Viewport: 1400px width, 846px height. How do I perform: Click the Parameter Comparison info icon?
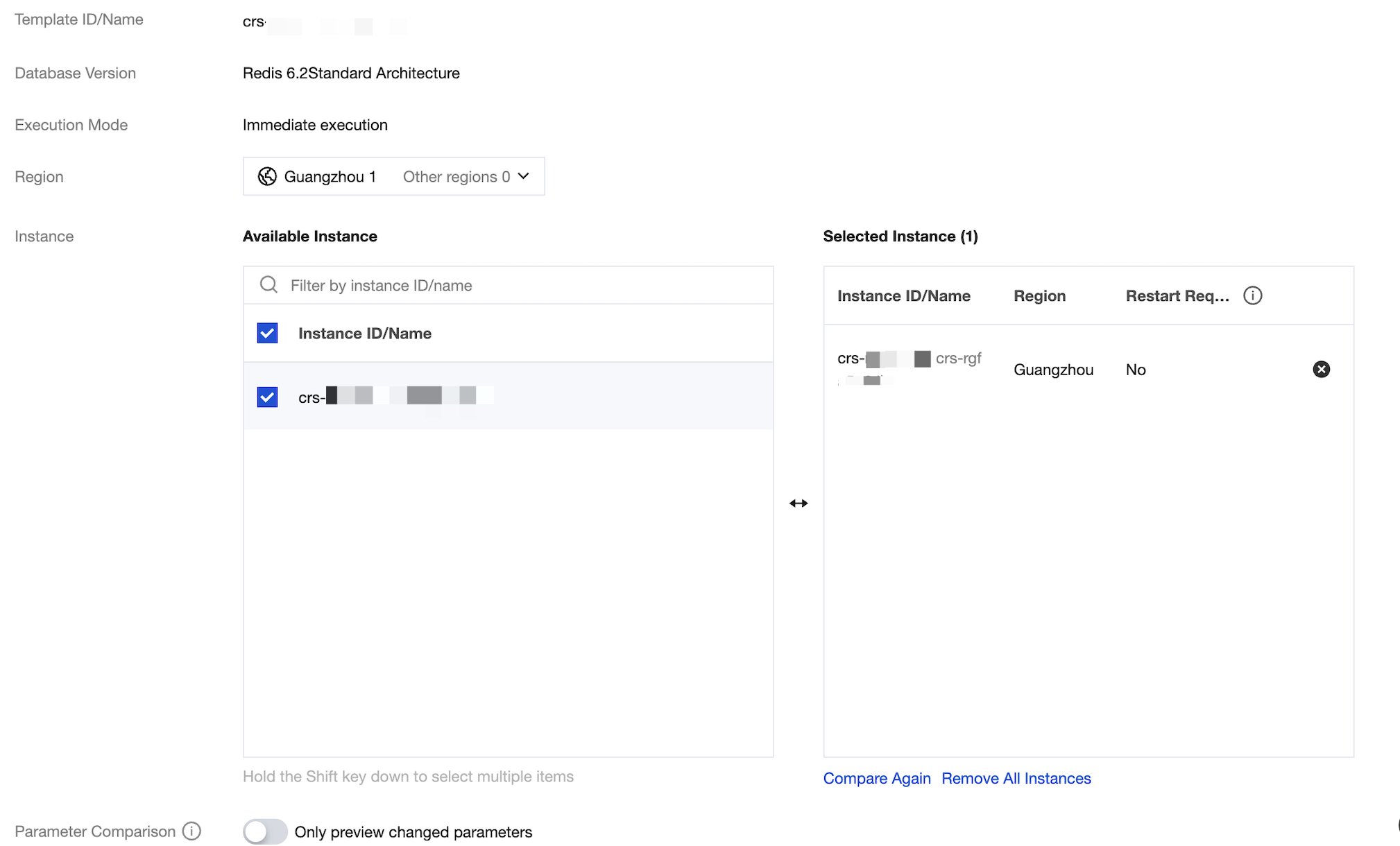(x=191, y=831)
